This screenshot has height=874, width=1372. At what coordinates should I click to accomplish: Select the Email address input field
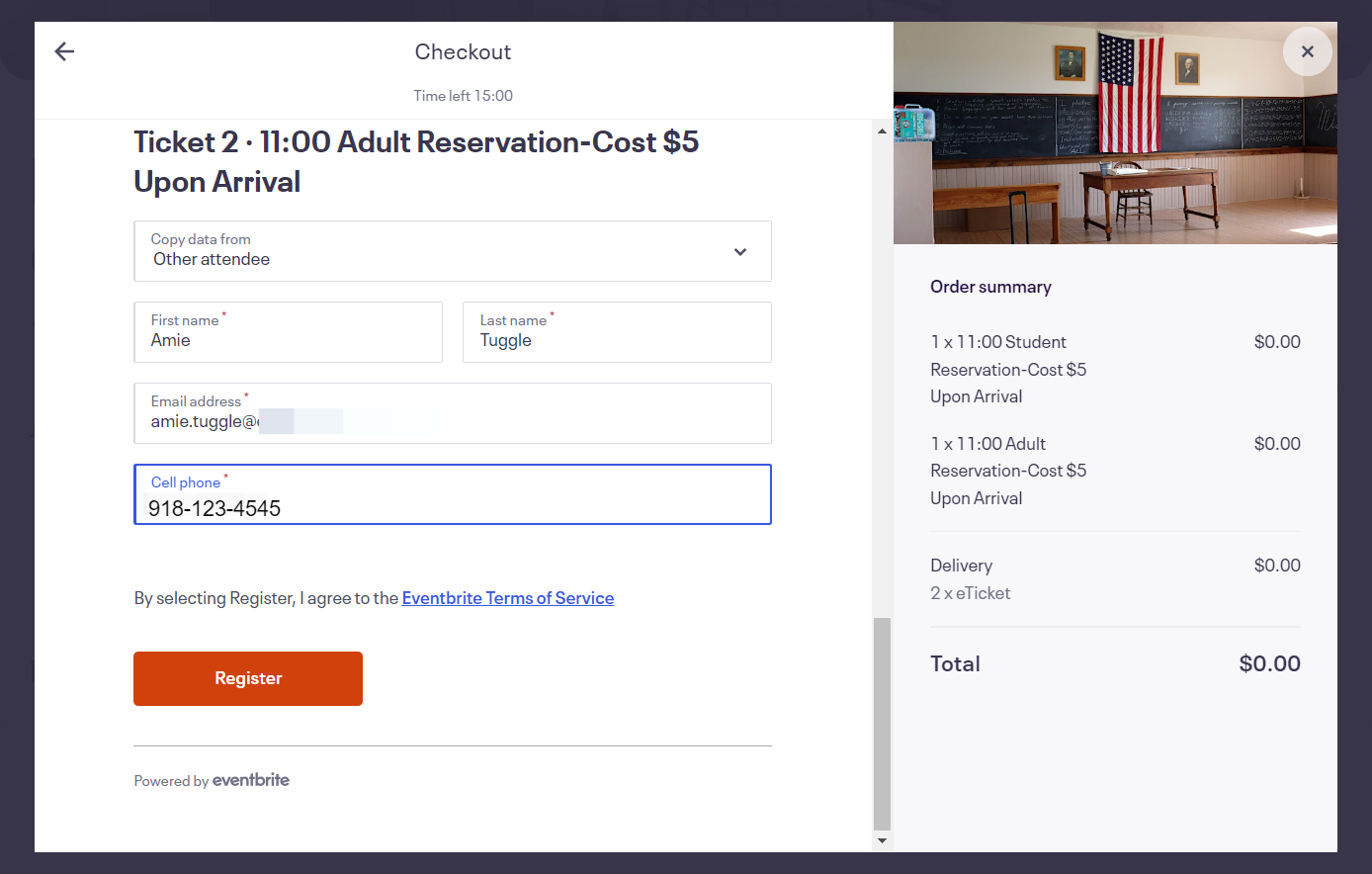[453, 413]
